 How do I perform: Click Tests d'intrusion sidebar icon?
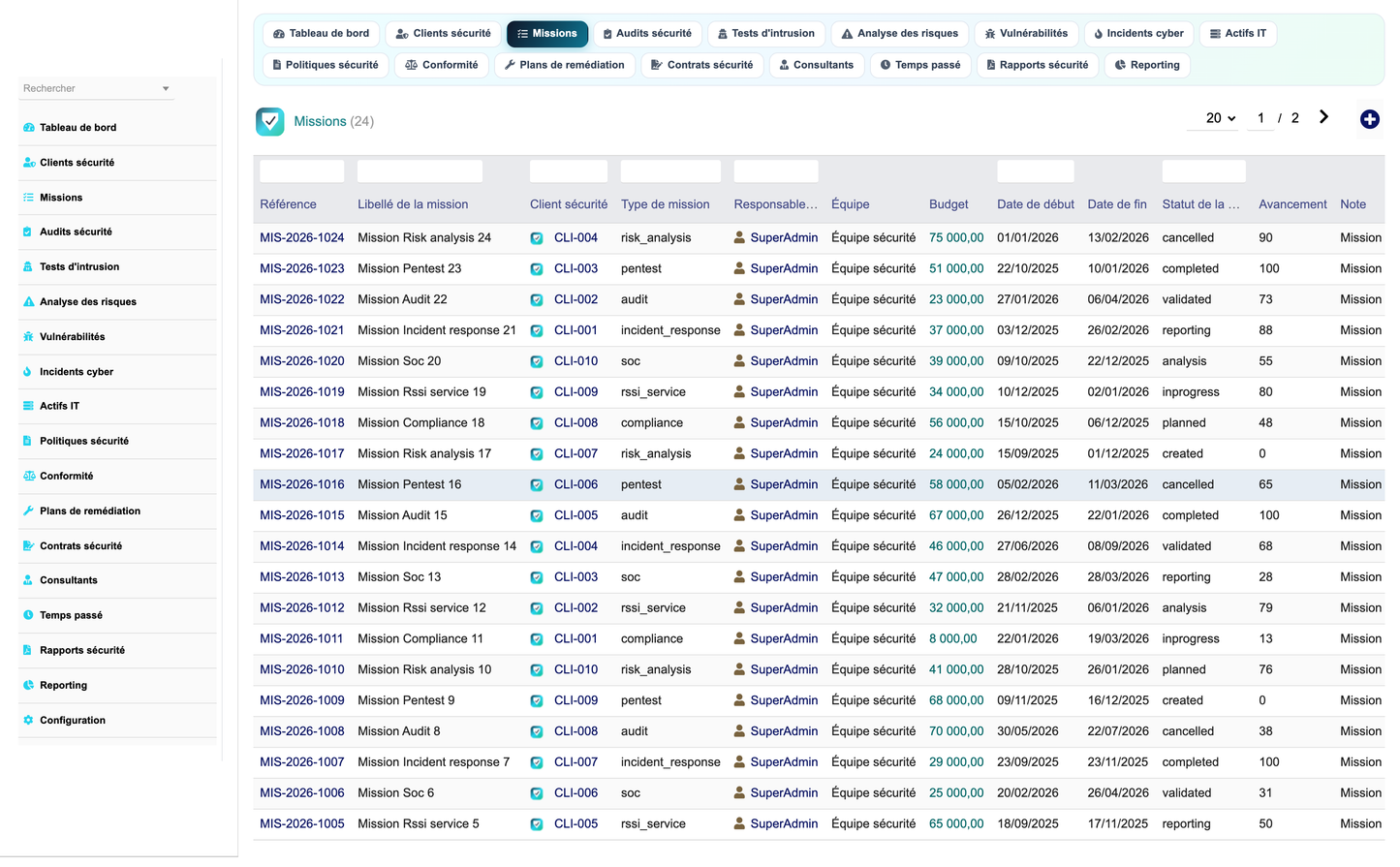pyautogui.click(x=28, y=266)
